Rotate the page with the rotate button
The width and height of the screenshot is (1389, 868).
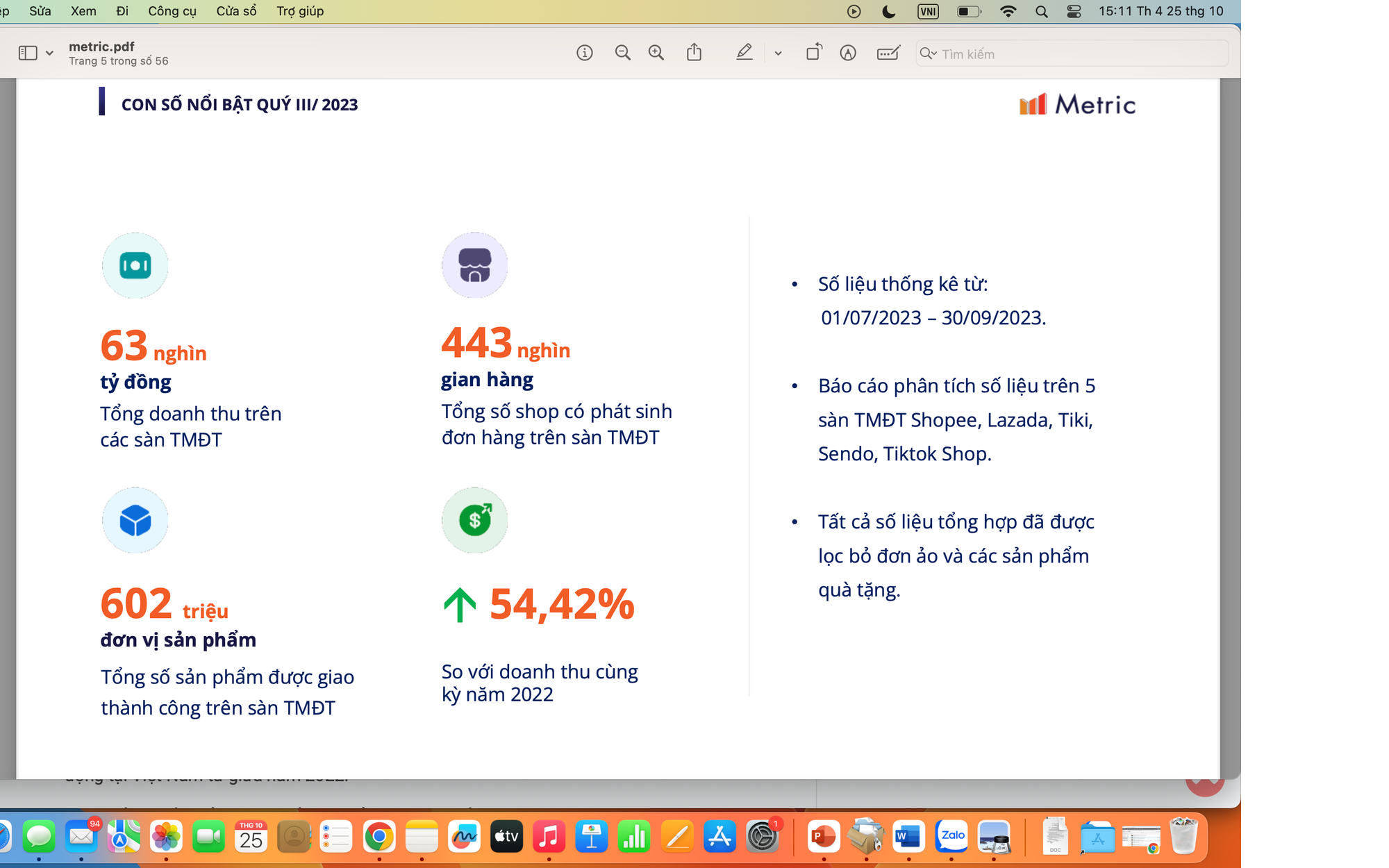(x=814, y=52)
